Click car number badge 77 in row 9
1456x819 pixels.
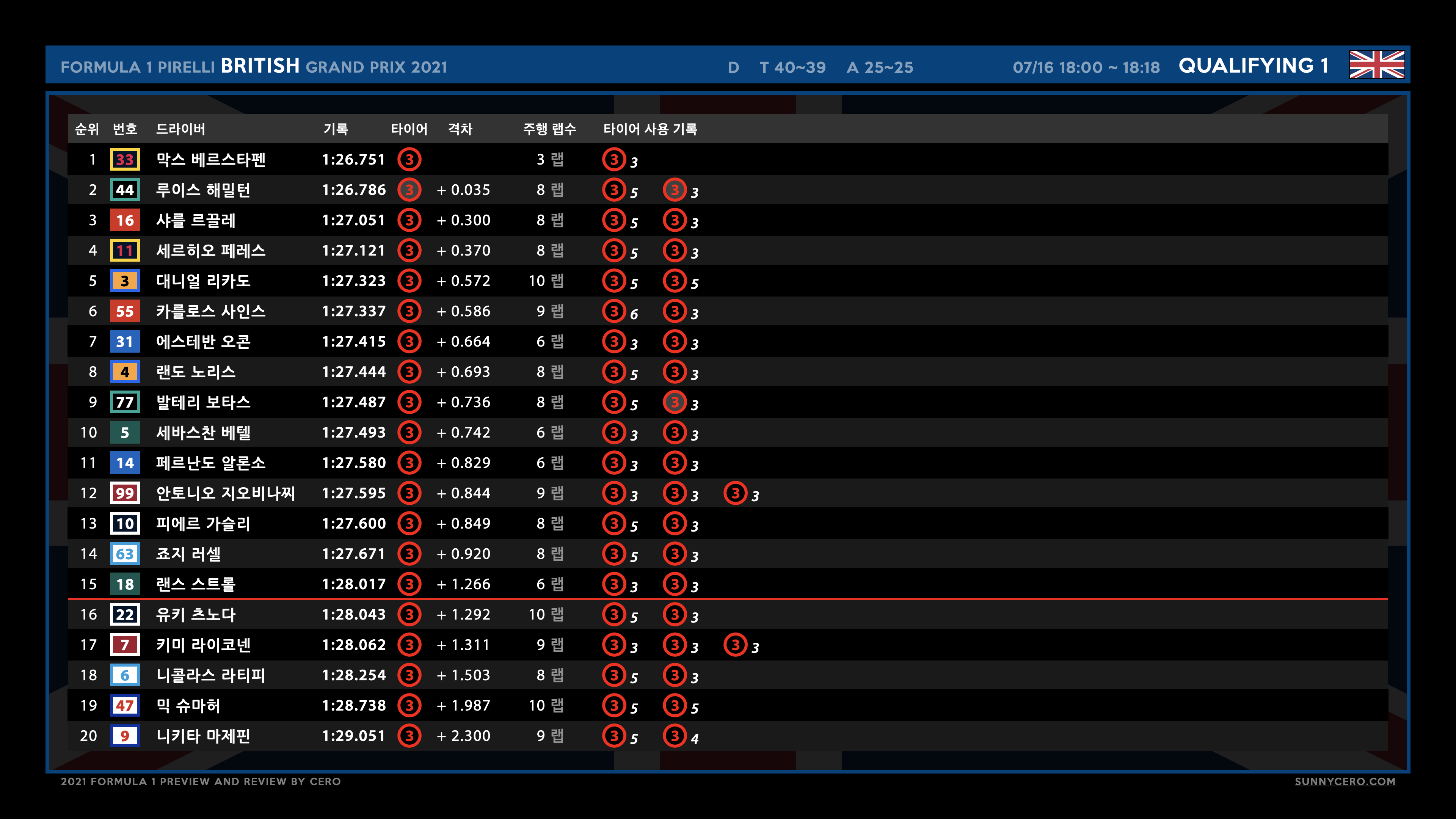pos(125,402)
